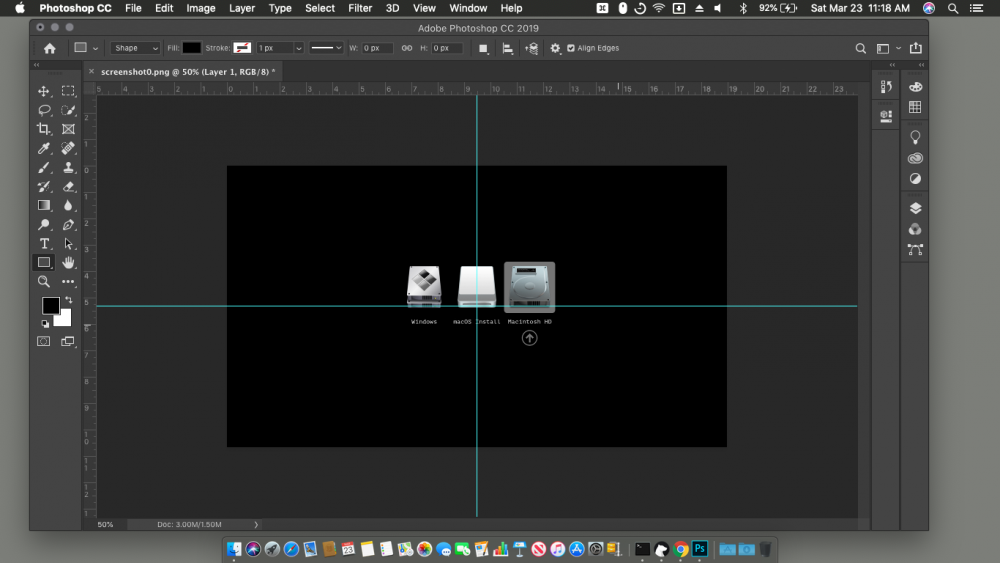Select the Brush tool
1000x563 pixels.
pos(43,167)
